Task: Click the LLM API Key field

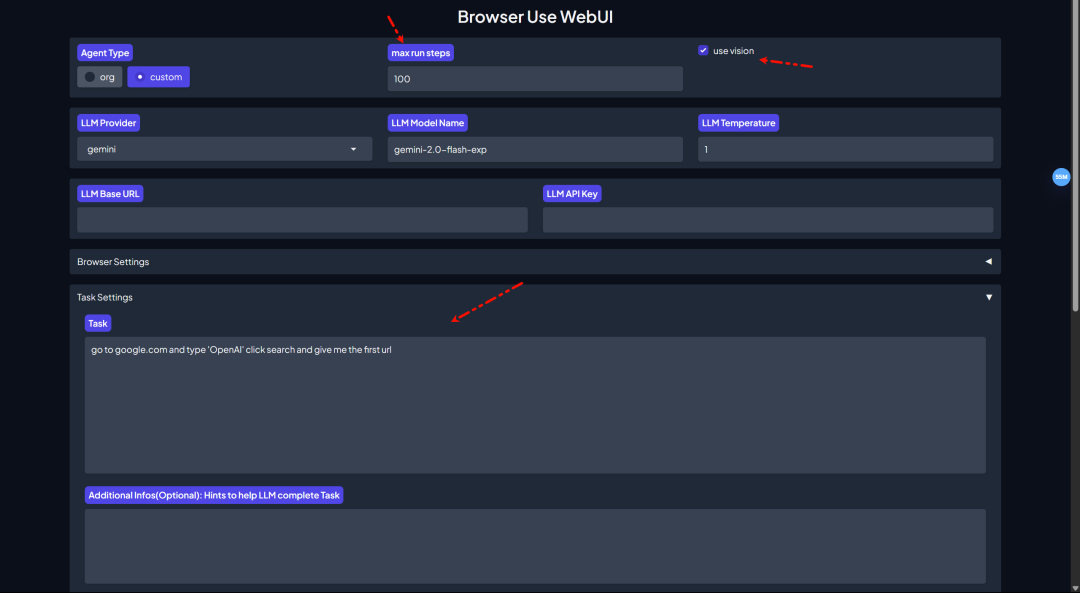Action: coord(768,220)
